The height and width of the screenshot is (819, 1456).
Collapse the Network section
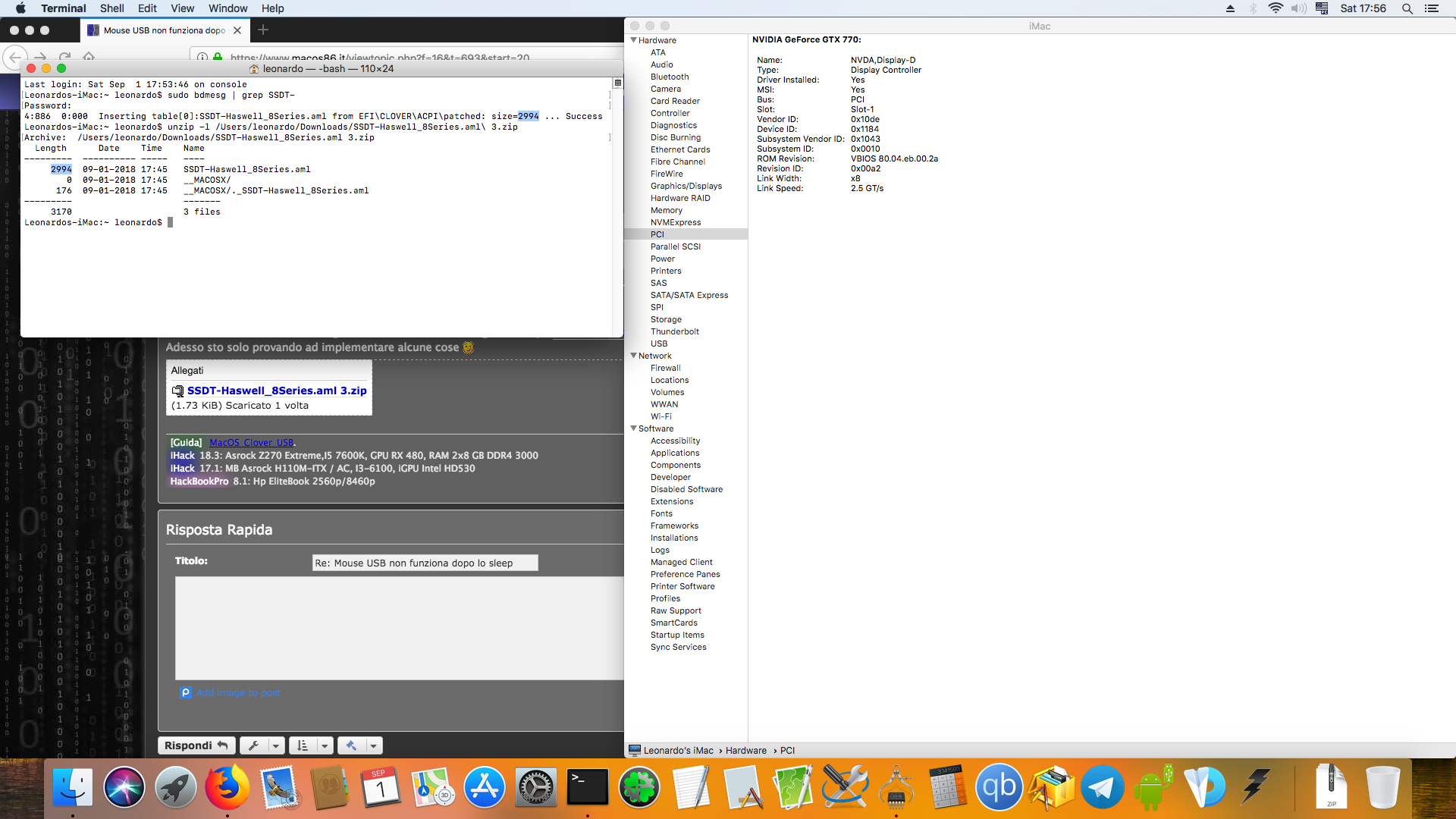coord(634,356)
